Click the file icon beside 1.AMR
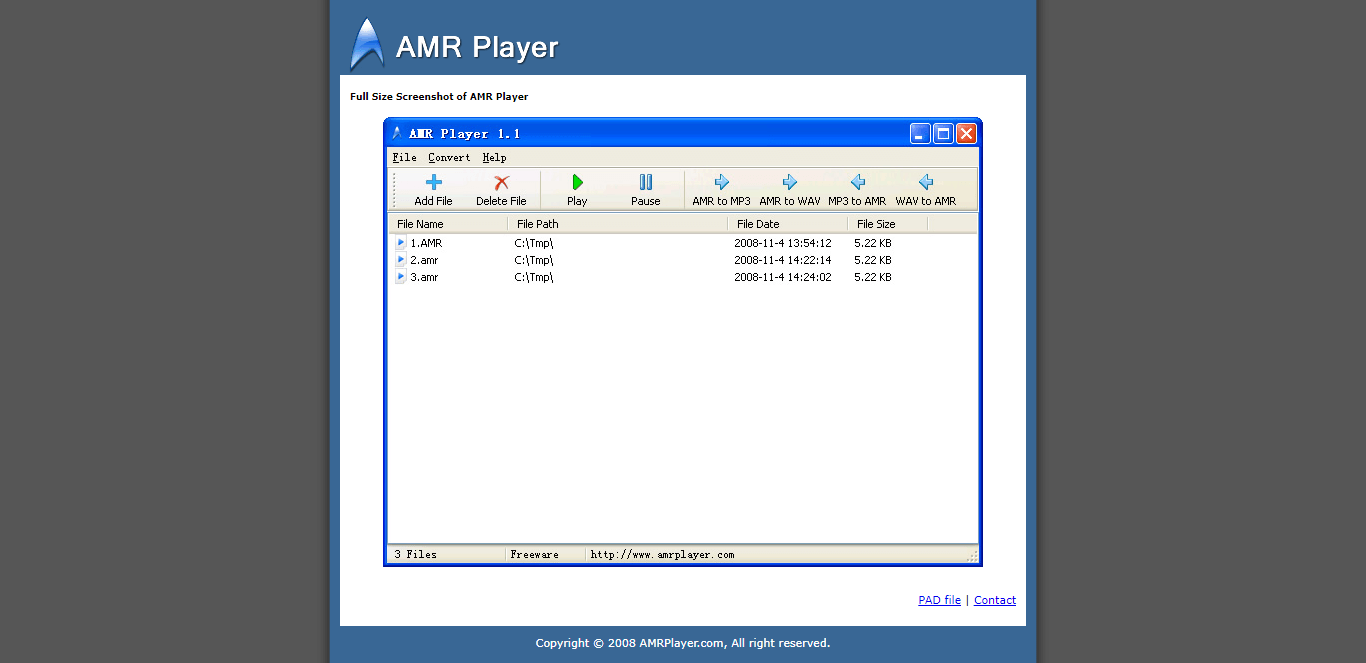This screenshot has height=663, width=1366. tap(401, 243)
